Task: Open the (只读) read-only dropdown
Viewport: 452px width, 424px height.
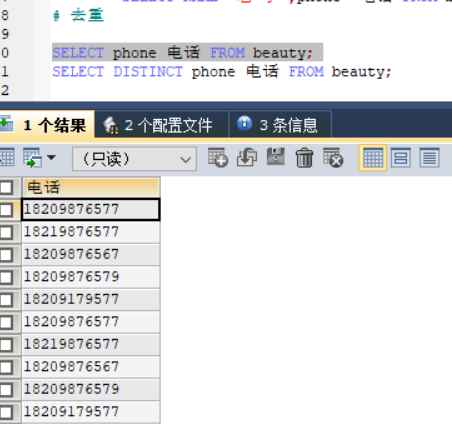Action: [134, 159]
